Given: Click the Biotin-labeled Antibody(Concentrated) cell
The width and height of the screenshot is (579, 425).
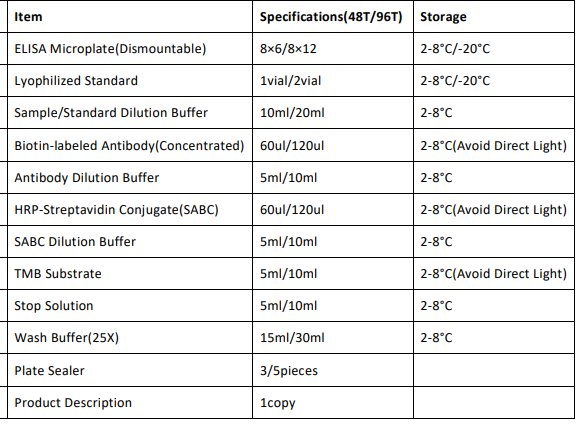Looking at the screenshot, I should (x=130, y=145).
